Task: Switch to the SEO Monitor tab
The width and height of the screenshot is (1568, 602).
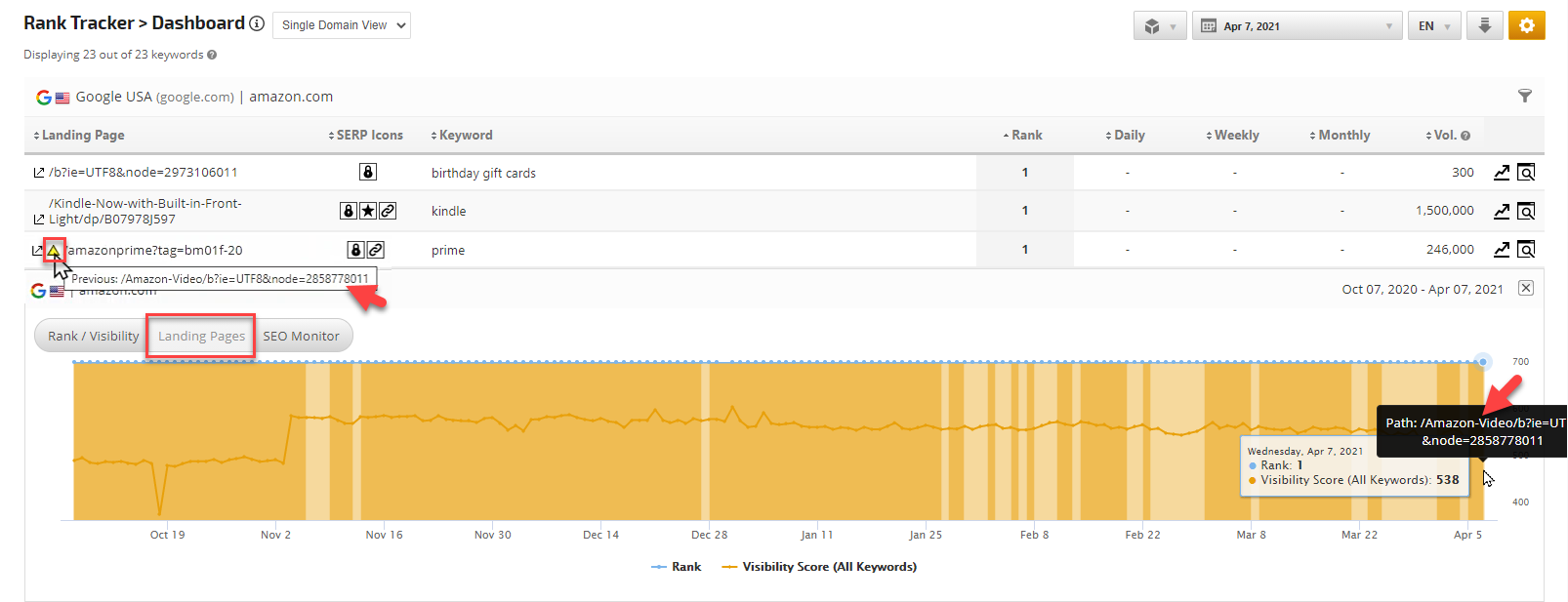Action: pyautogui.click(x=302, y=337)
